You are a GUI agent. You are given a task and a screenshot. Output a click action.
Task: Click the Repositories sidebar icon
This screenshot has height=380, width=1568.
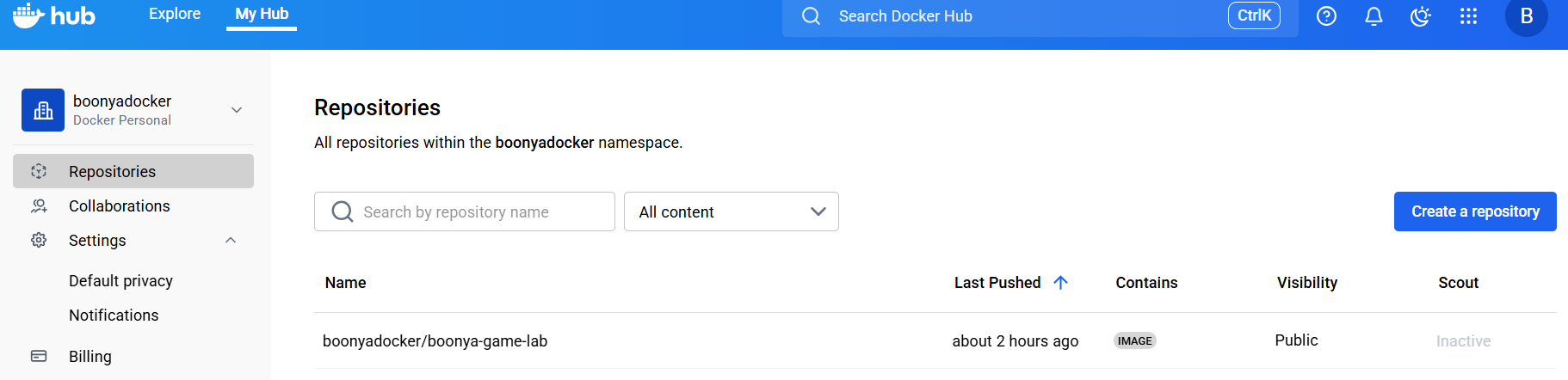39,171
